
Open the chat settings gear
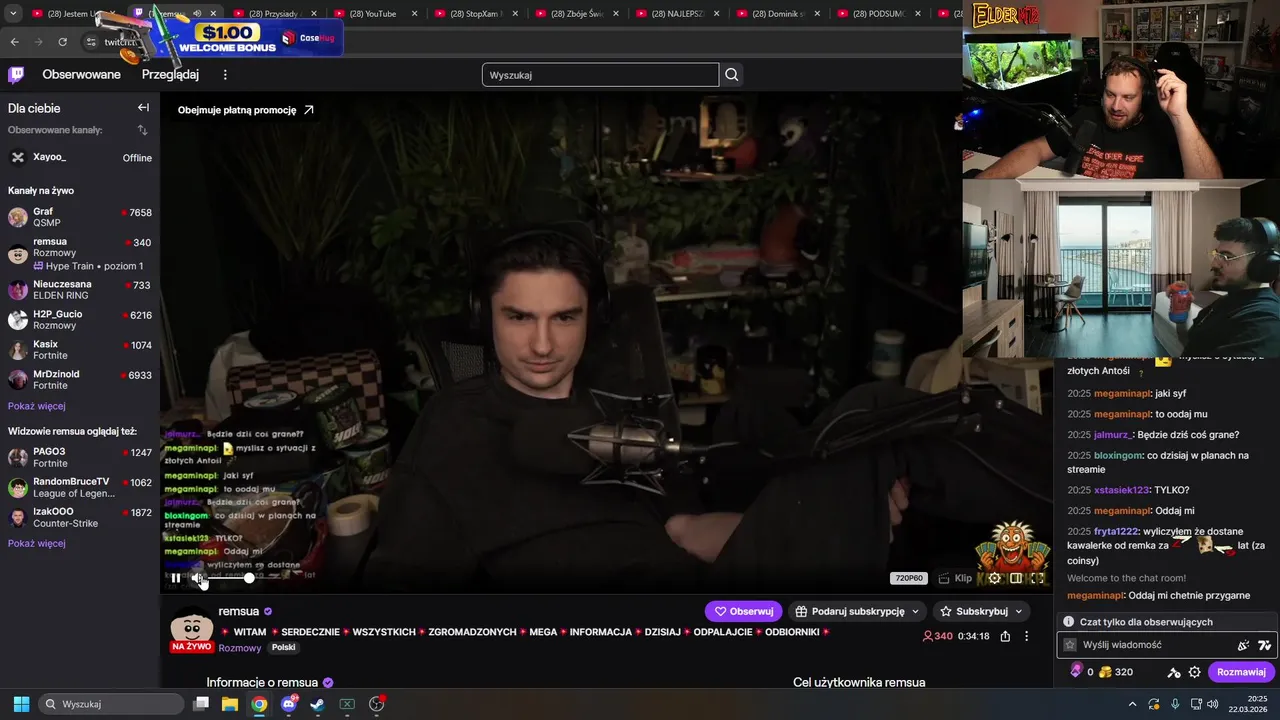tap(1194, 672)
